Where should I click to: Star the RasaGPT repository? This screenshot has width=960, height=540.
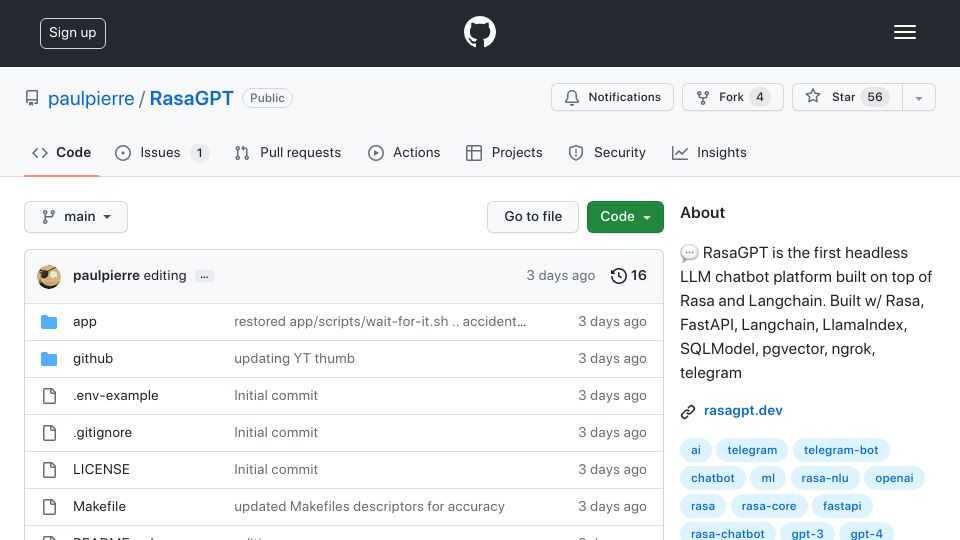[847, 97]
